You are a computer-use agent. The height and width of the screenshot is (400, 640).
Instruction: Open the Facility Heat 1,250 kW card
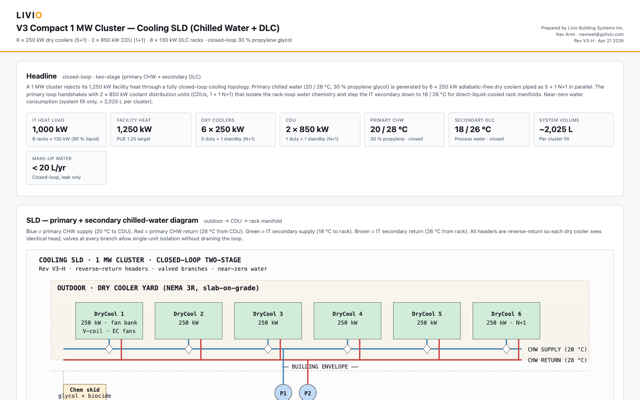click(151, 129)
